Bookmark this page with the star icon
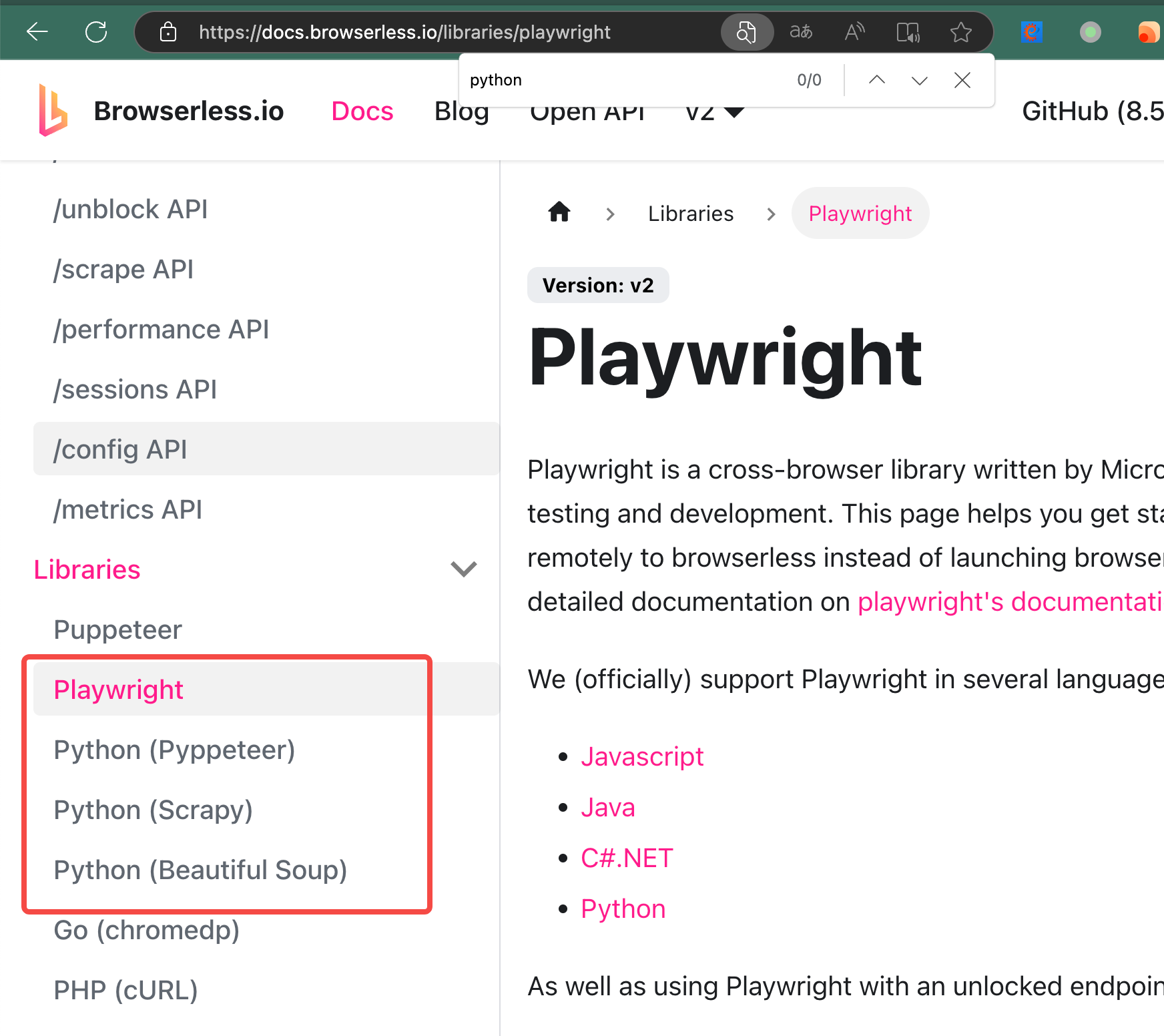The height and width of the screenshot is (1036, 1164). (961, 31)
